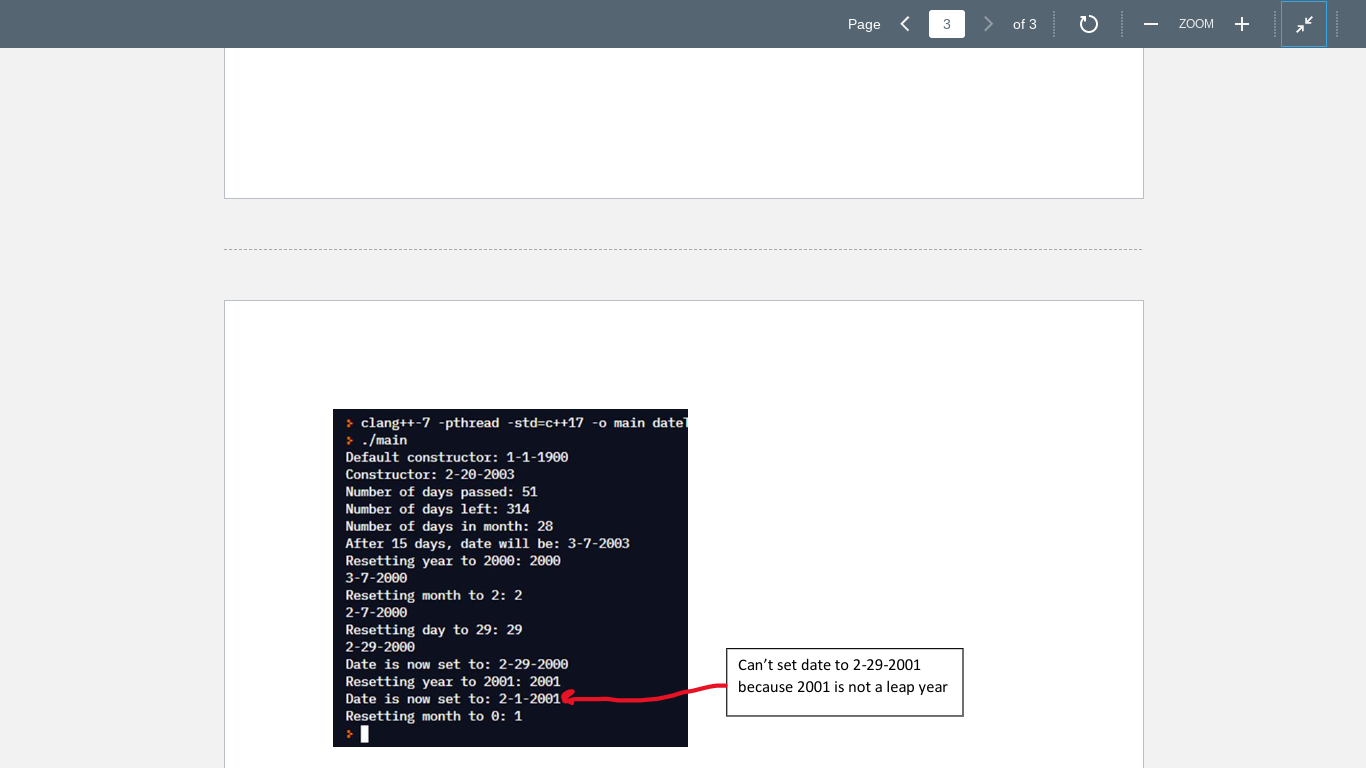
Task: Click the 'Date is now set to: 2-1-2001' line
Action: [451, 698]
